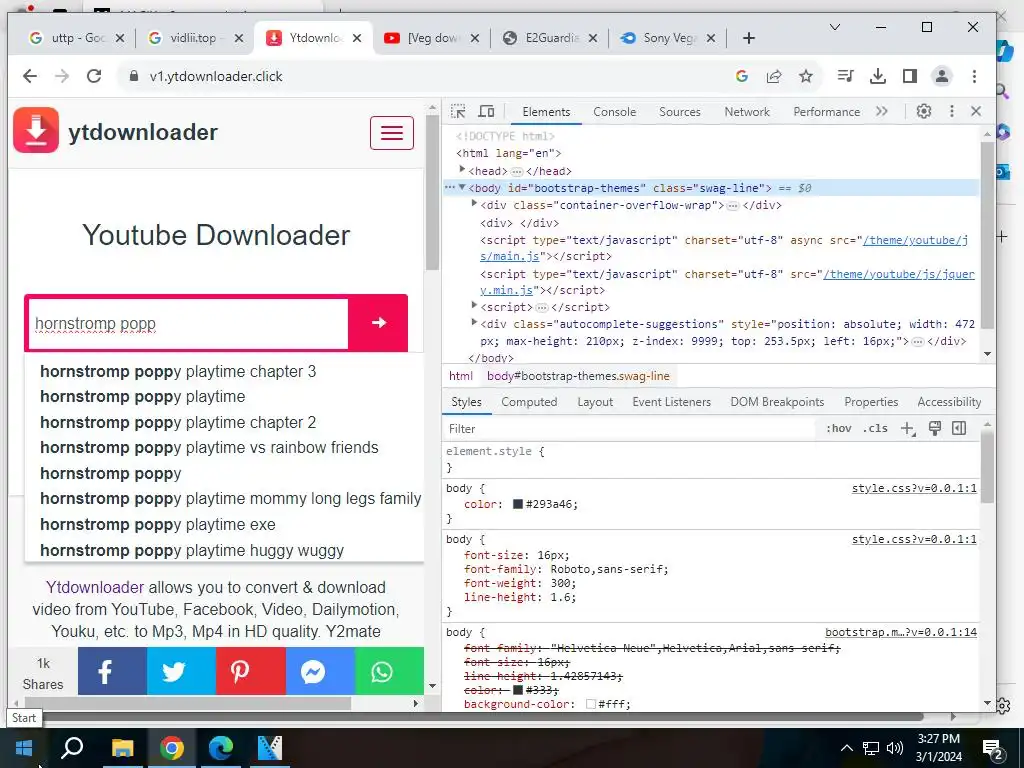
Task: Click the Styles Filter input field
Action: click(x=630, y=428)
